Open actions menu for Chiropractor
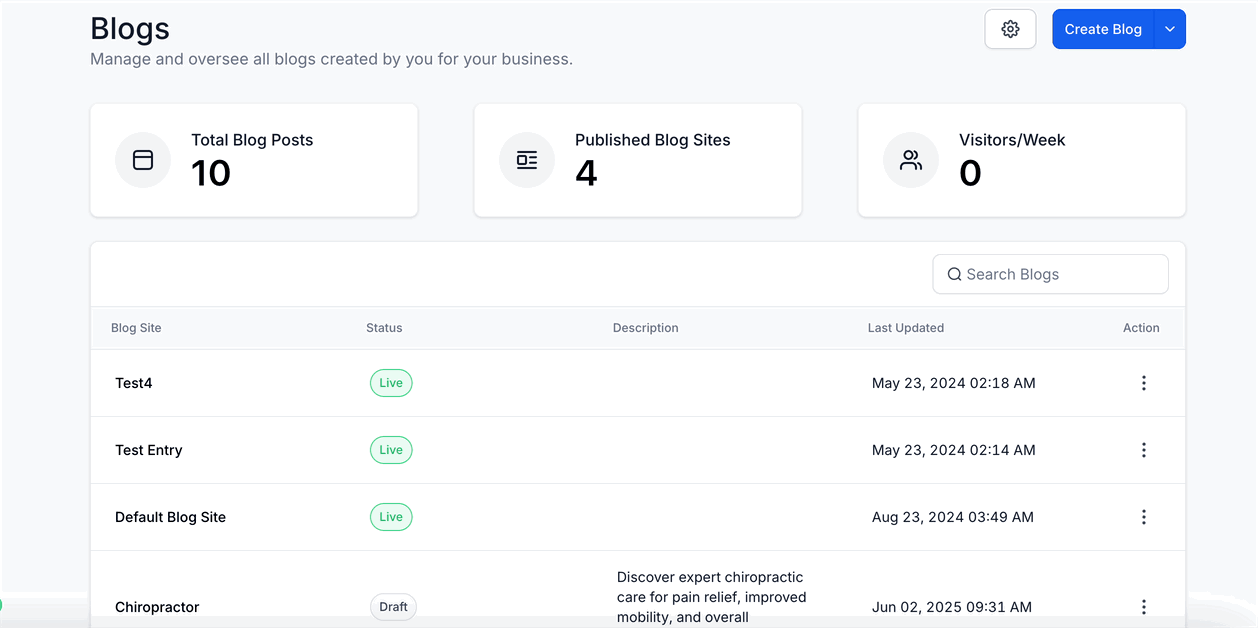 point(1144,607)
